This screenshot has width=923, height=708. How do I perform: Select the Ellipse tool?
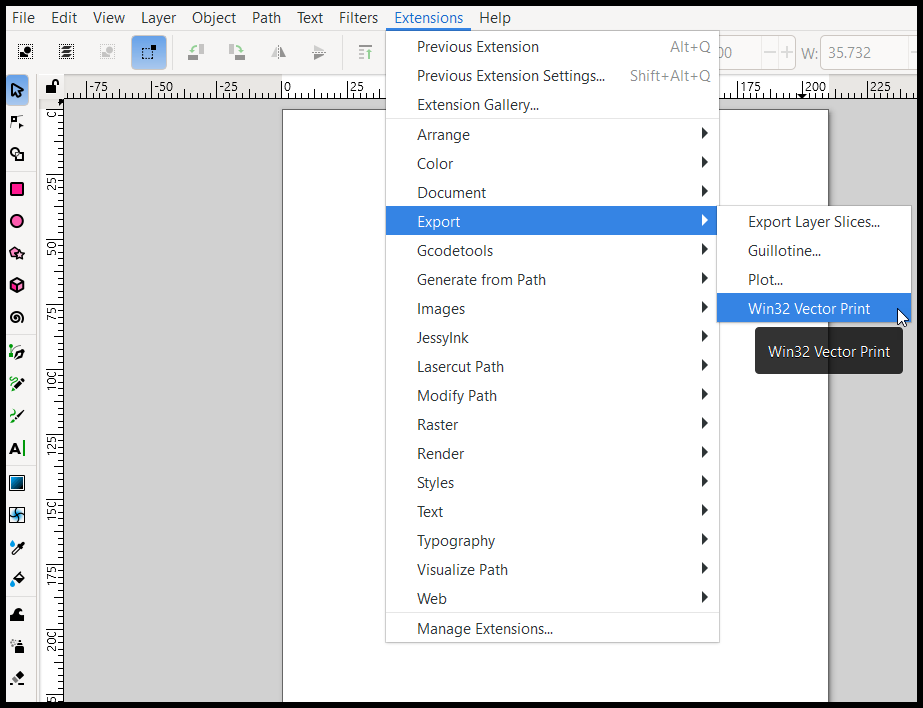pyautogui.click(x=17, y=221)
